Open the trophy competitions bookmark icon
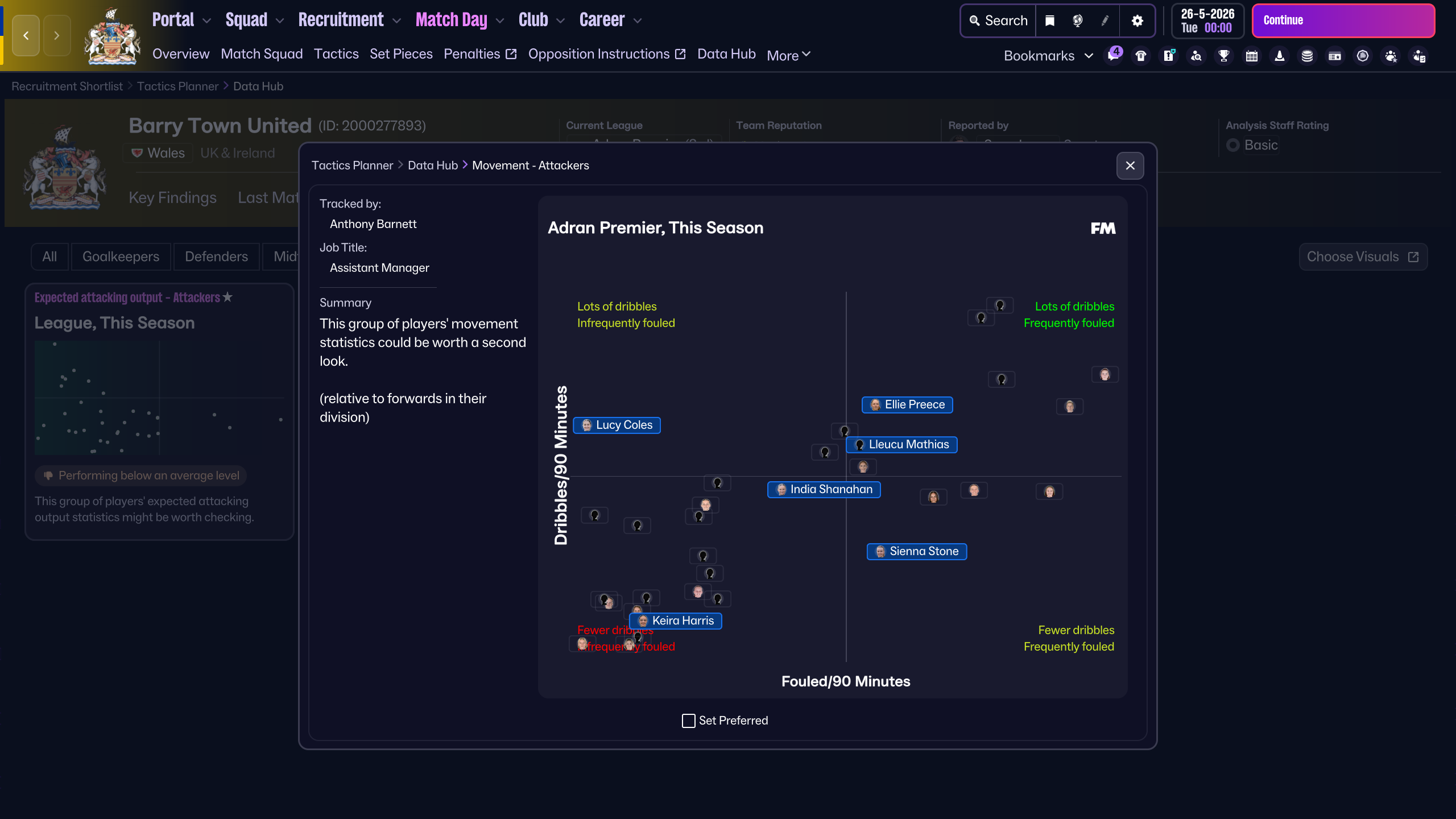Screen dimensions: 1456x819 (x=1224, y=56)
